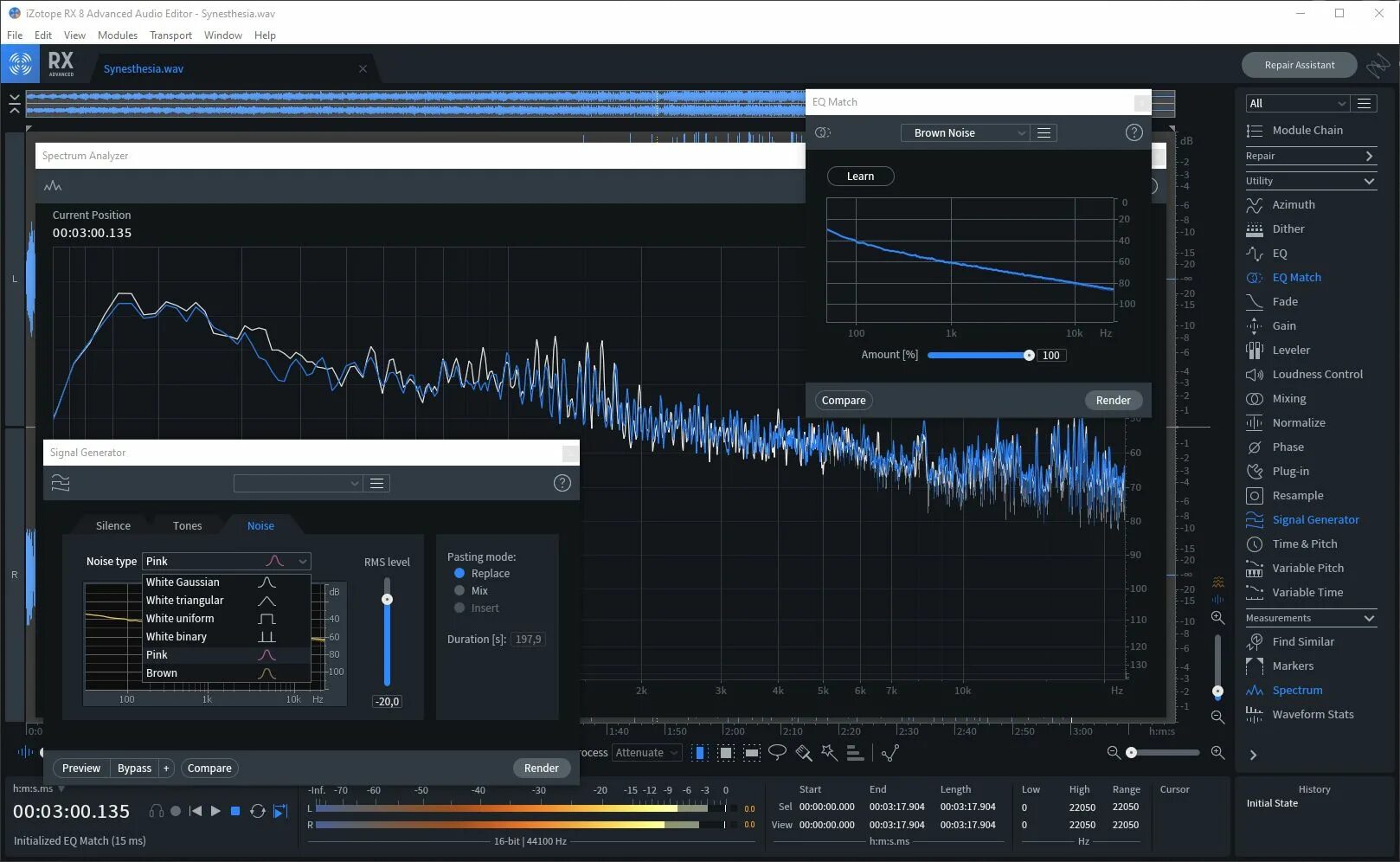Open the Modules menu

(118, 35)
